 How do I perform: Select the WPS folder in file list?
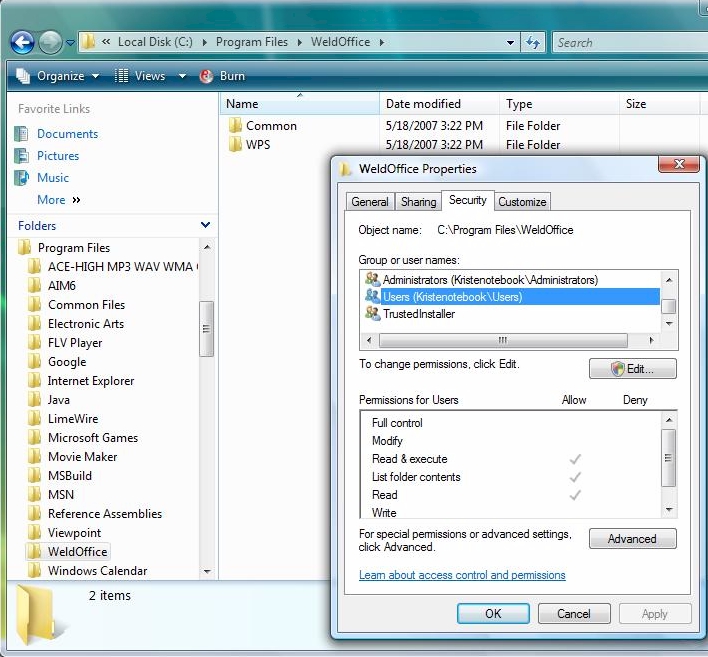[257, 145]
